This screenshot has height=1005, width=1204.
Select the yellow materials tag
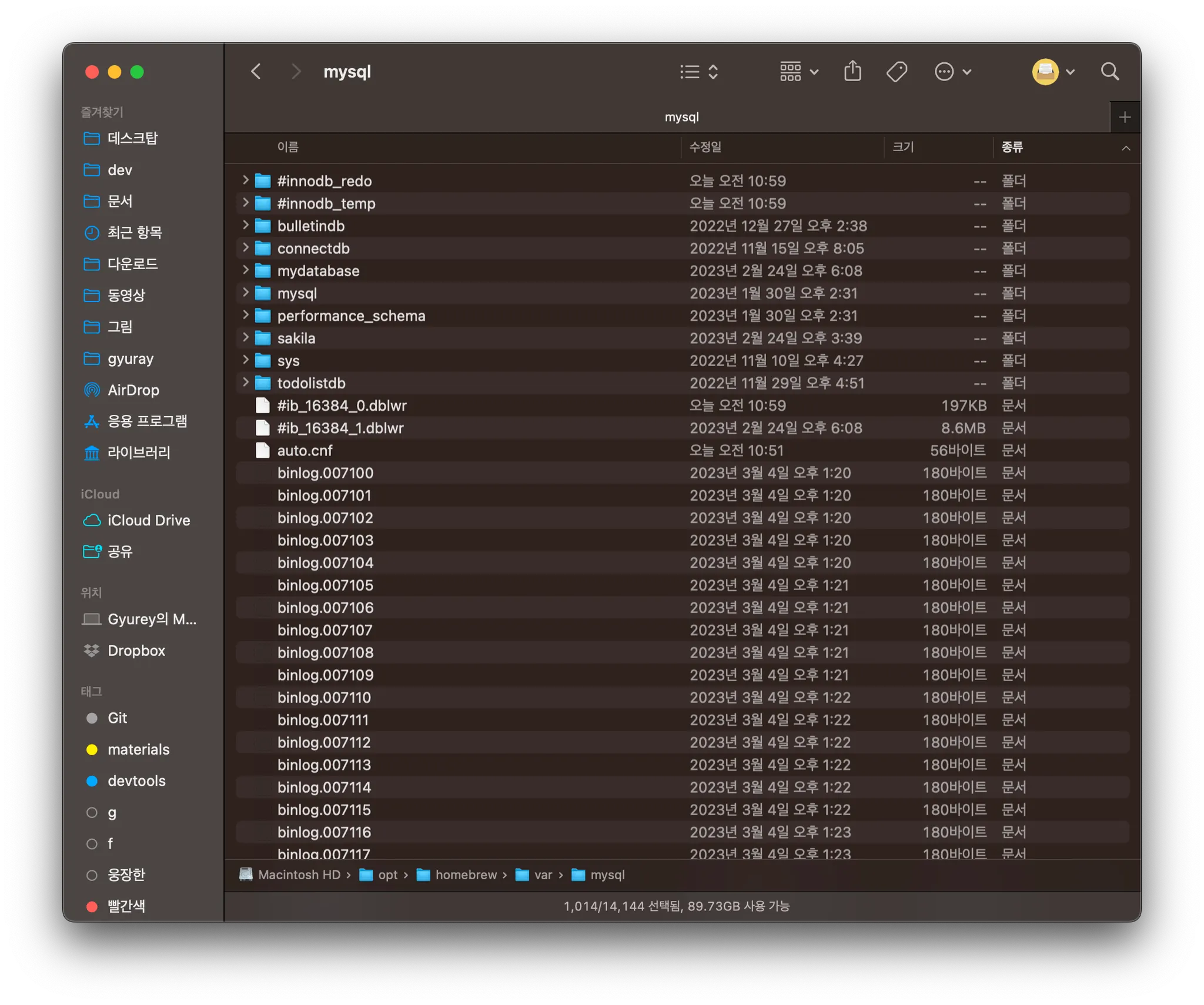pyautogui.click(x=138, y=750)
